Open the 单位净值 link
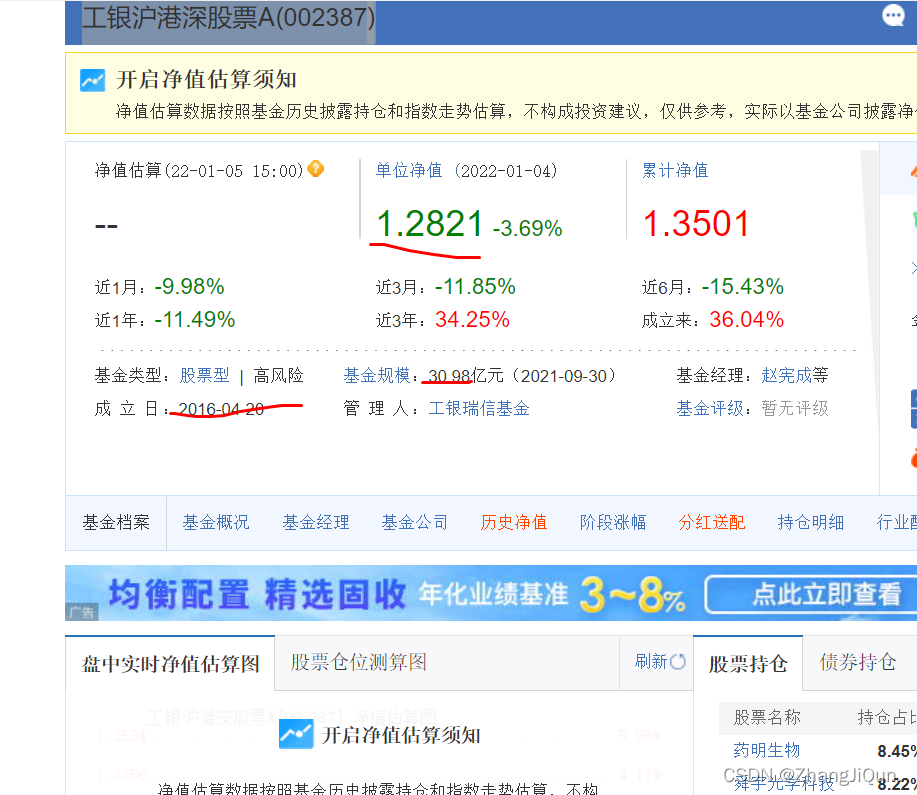Image resolution: width=917 pixels, height=795 pixels. (409, 170)
